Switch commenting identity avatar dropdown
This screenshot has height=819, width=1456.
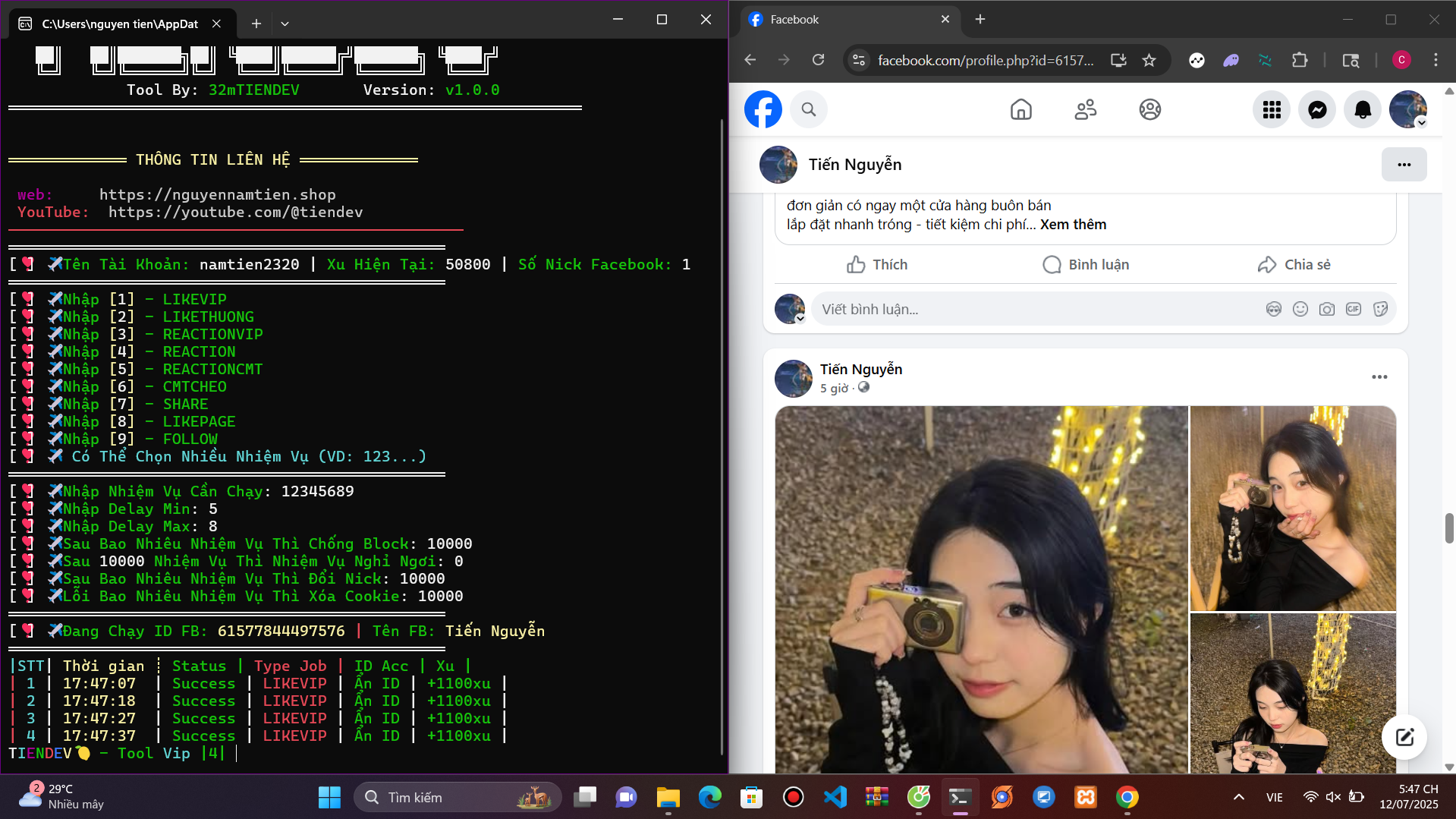(790, 309)
